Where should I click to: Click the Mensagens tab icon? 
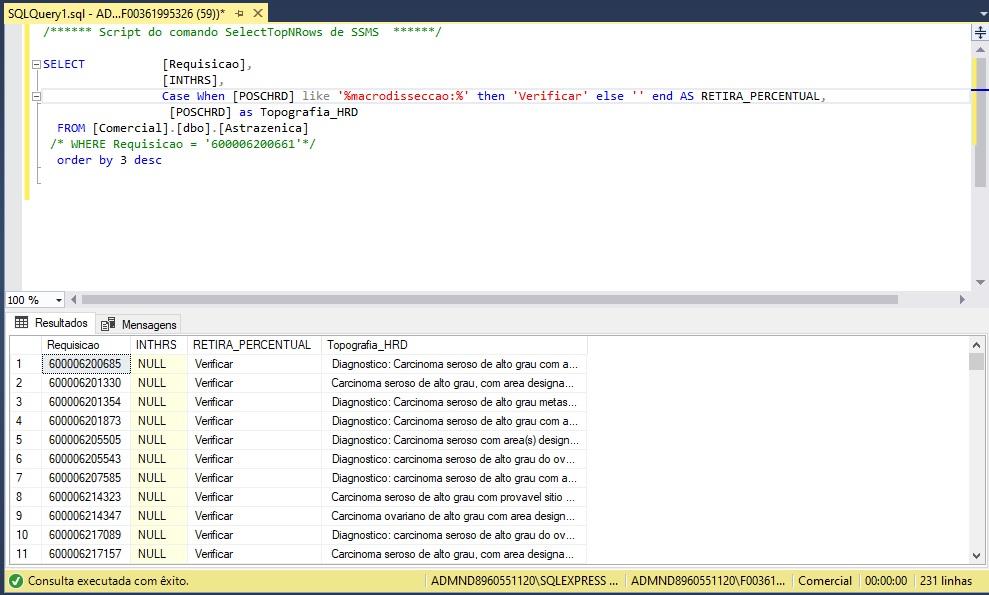108,324
